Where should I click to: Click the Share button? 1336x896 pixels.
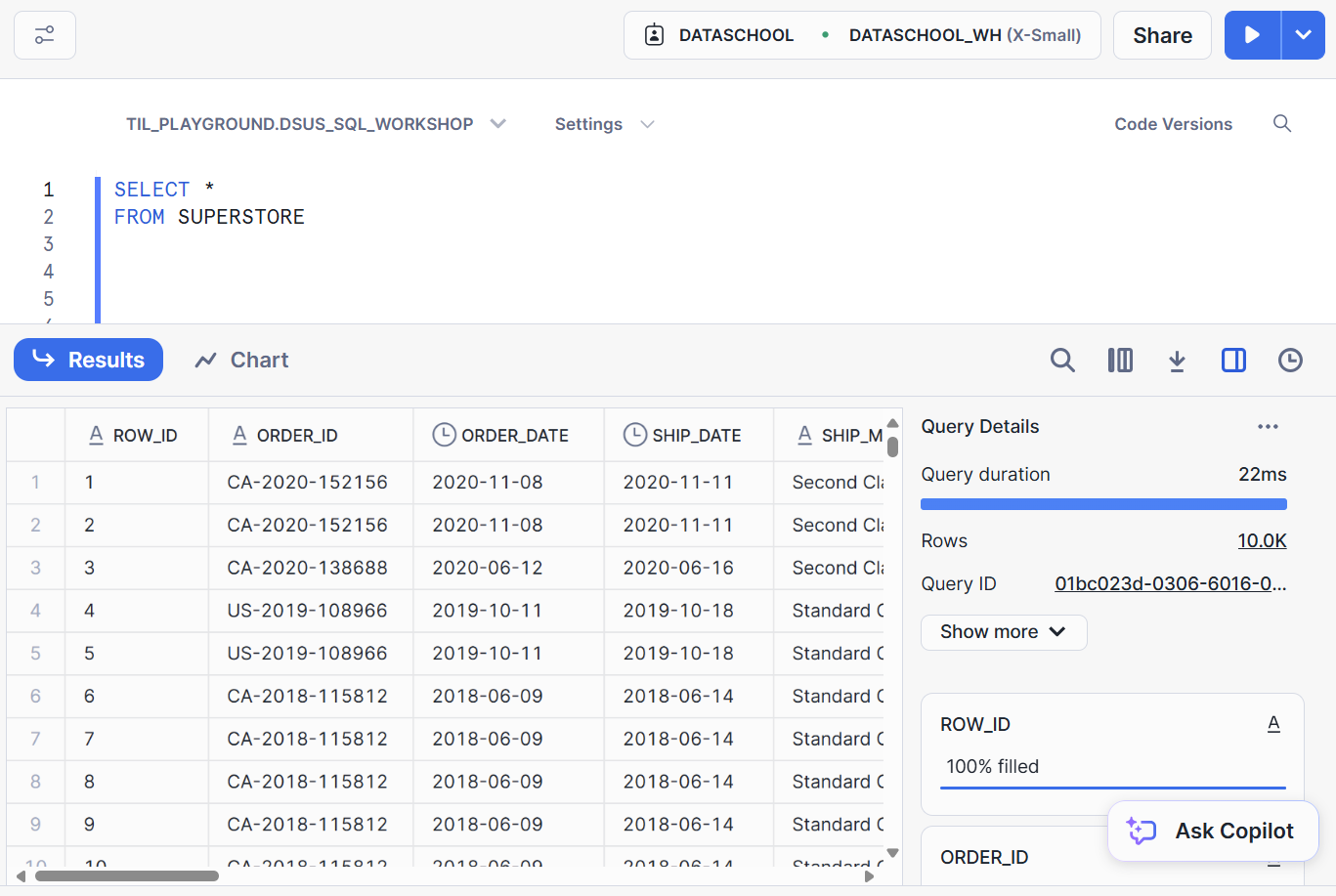coord(1162,35)
